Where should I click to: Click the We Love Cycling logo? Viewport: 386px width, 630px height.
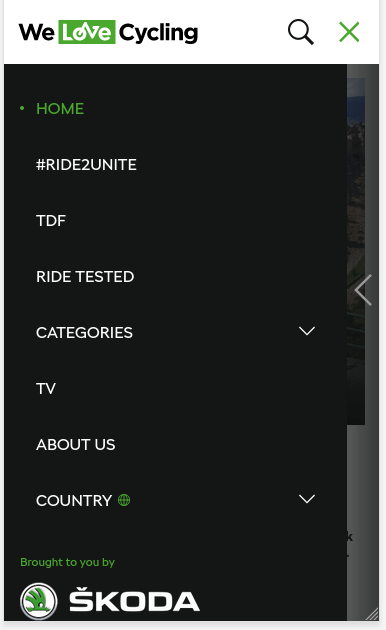(x=108, y=32)
